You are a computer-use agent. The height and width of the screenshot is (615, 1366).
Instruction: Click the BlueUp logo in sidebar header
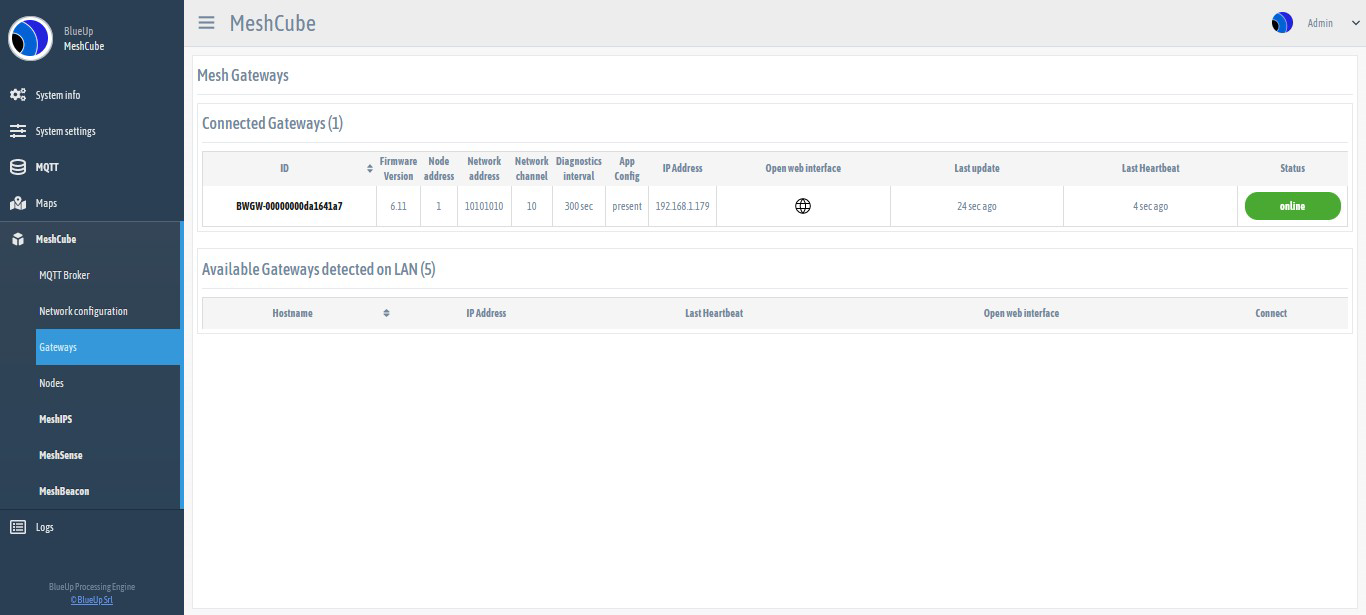click(30, 39)
